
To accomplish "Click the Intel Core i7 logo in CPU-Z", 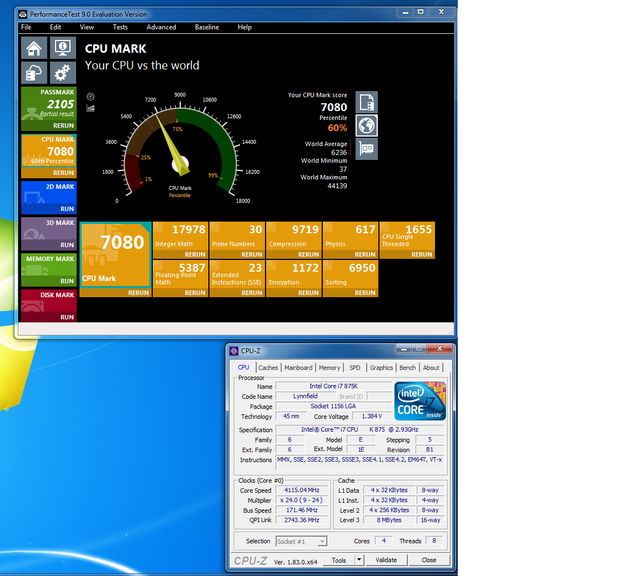I will pyautogui.click(x=420, y=401).
